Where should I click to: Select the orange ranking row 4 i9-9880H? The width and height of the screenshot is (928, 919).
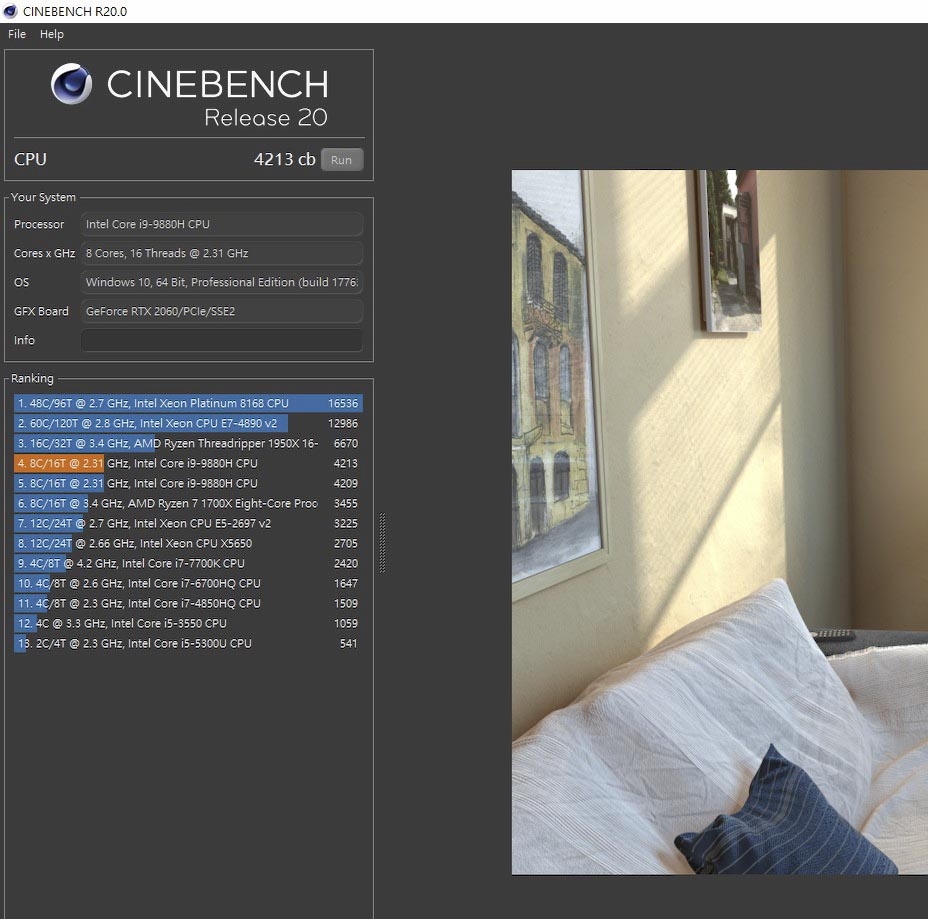coord(188,463)
